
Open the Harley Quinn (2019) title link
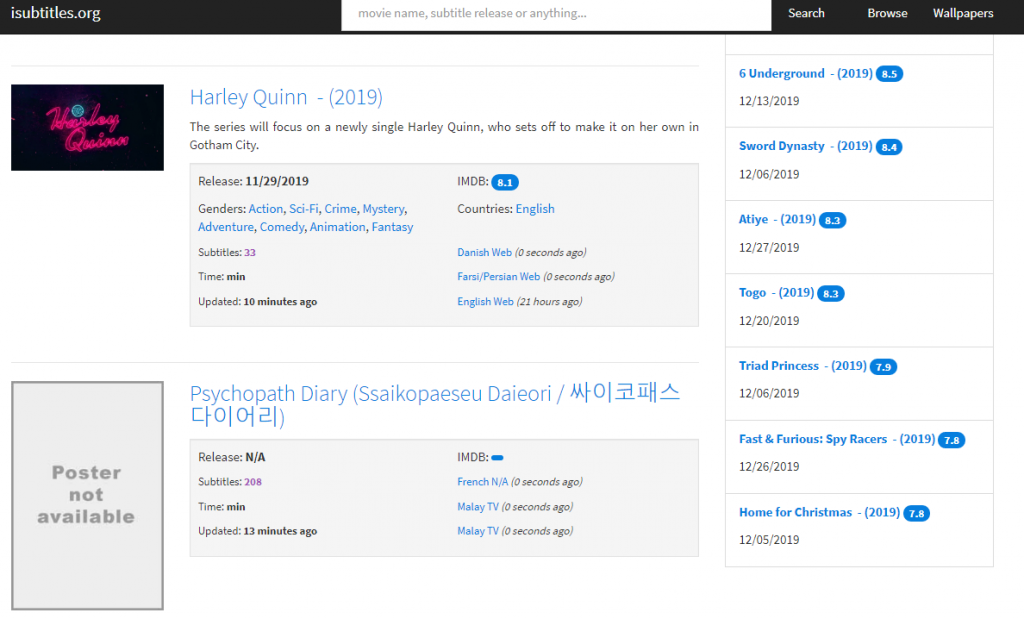pos(286,97)
